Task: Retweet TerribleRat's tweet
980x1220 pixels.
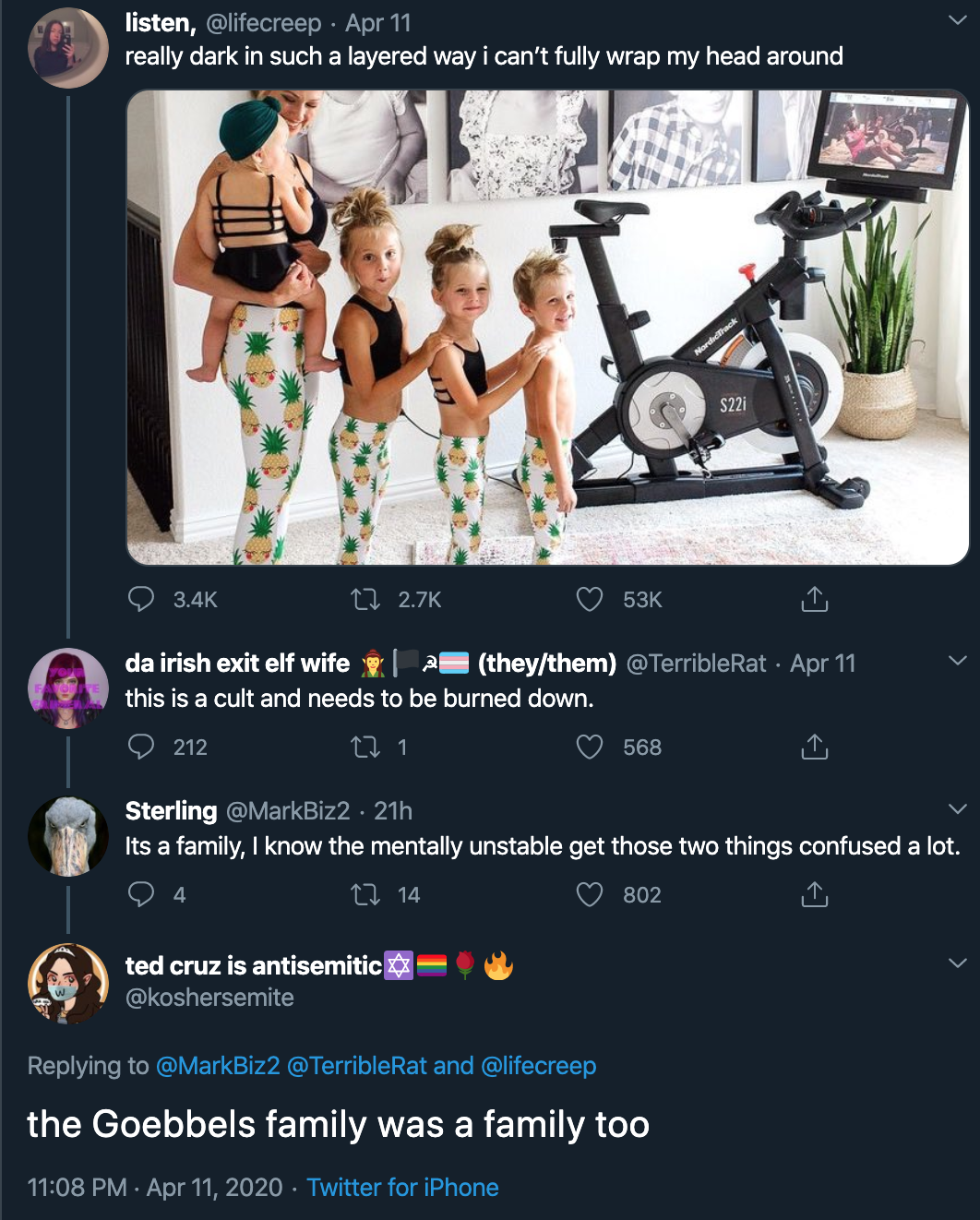Action: [365, 747]
